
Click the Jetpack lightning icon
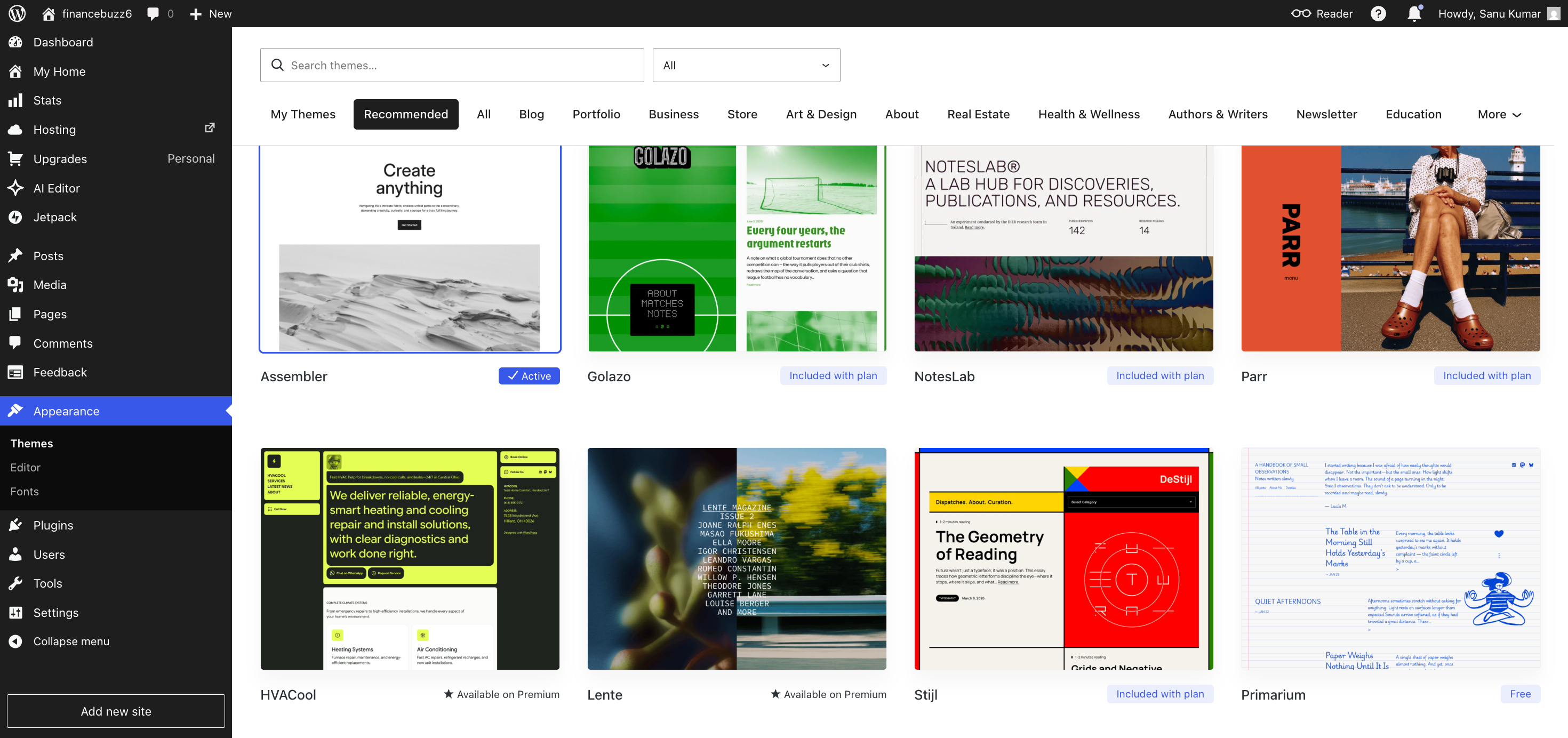pyautogui.click(x=16, y=217)
